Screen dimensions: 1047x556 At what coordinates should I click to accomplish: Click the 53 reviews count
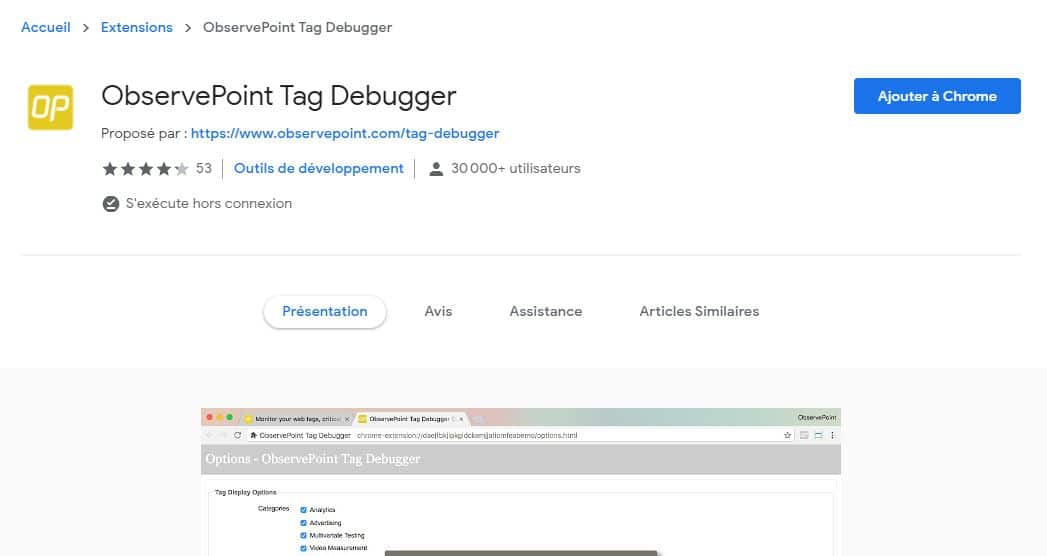[x=204, y=168]
